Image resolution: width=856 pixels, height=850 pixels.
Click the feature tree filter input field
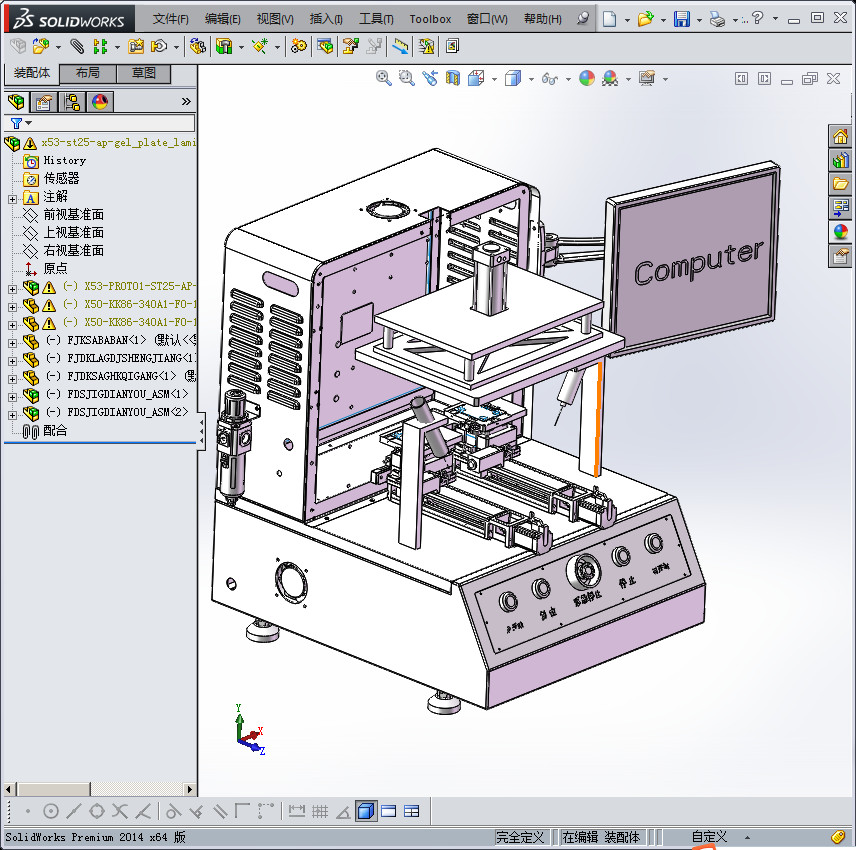[112, 123]
